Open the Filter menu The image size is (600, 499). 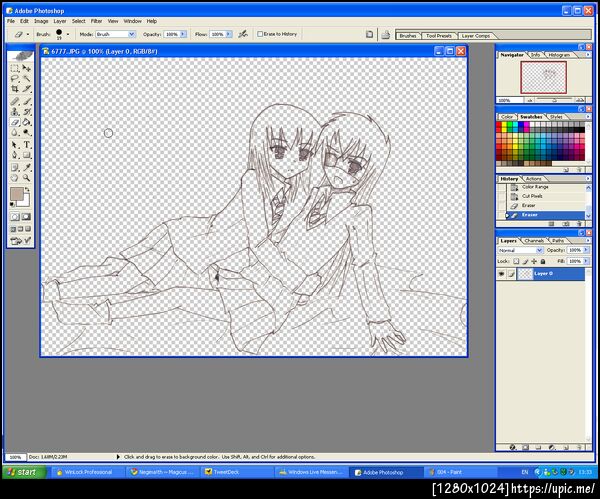pyautogui.click(x=96, y=21)
